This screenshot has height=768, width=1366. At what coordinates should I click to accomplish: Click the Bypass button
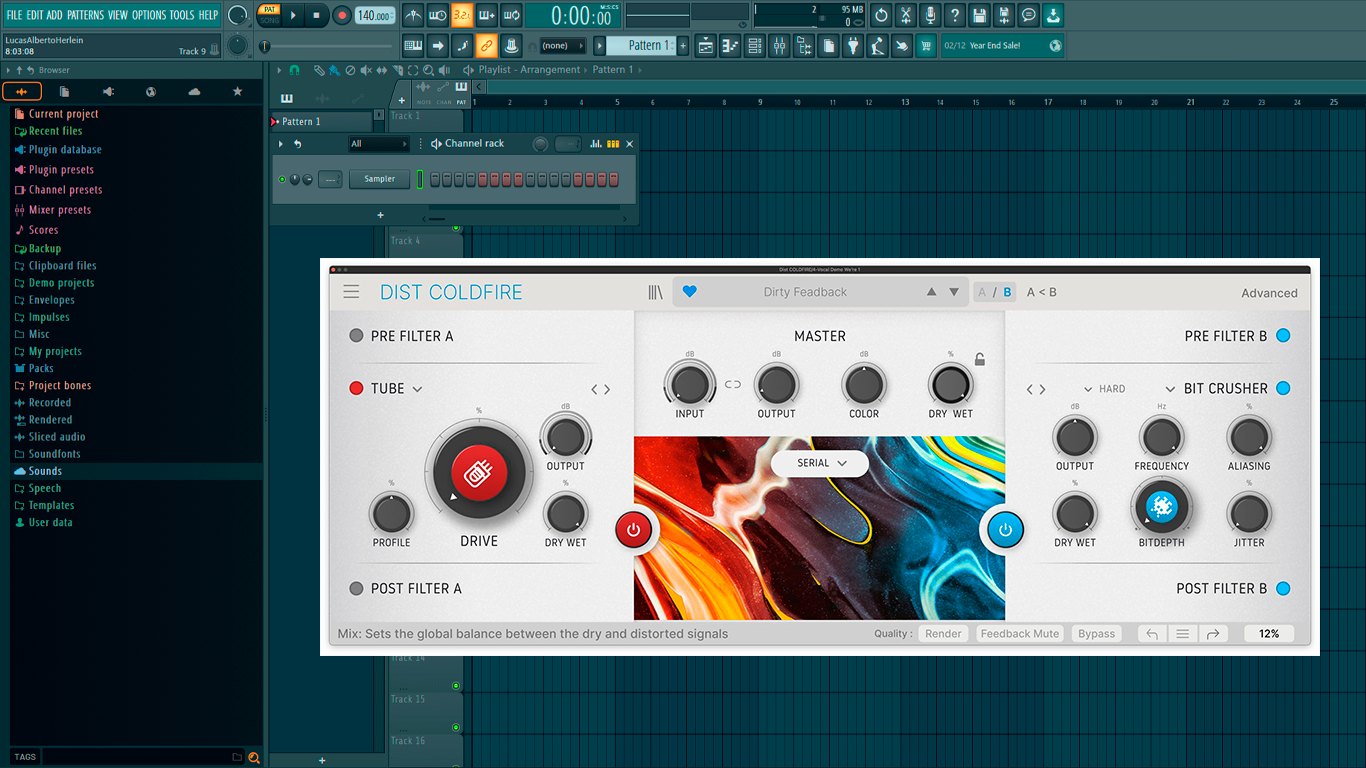click(1096, 634)
